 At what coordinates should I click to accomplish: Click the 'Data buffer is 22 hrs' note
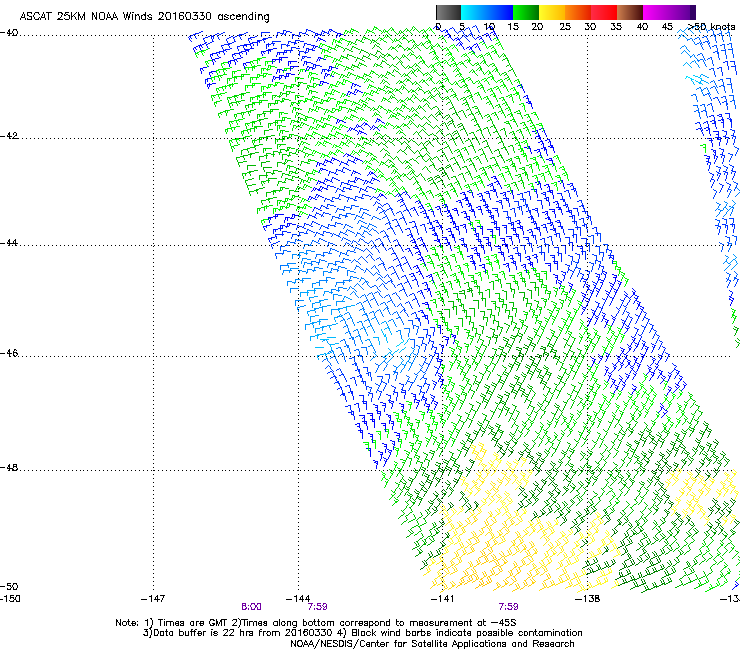pos(363,633)
